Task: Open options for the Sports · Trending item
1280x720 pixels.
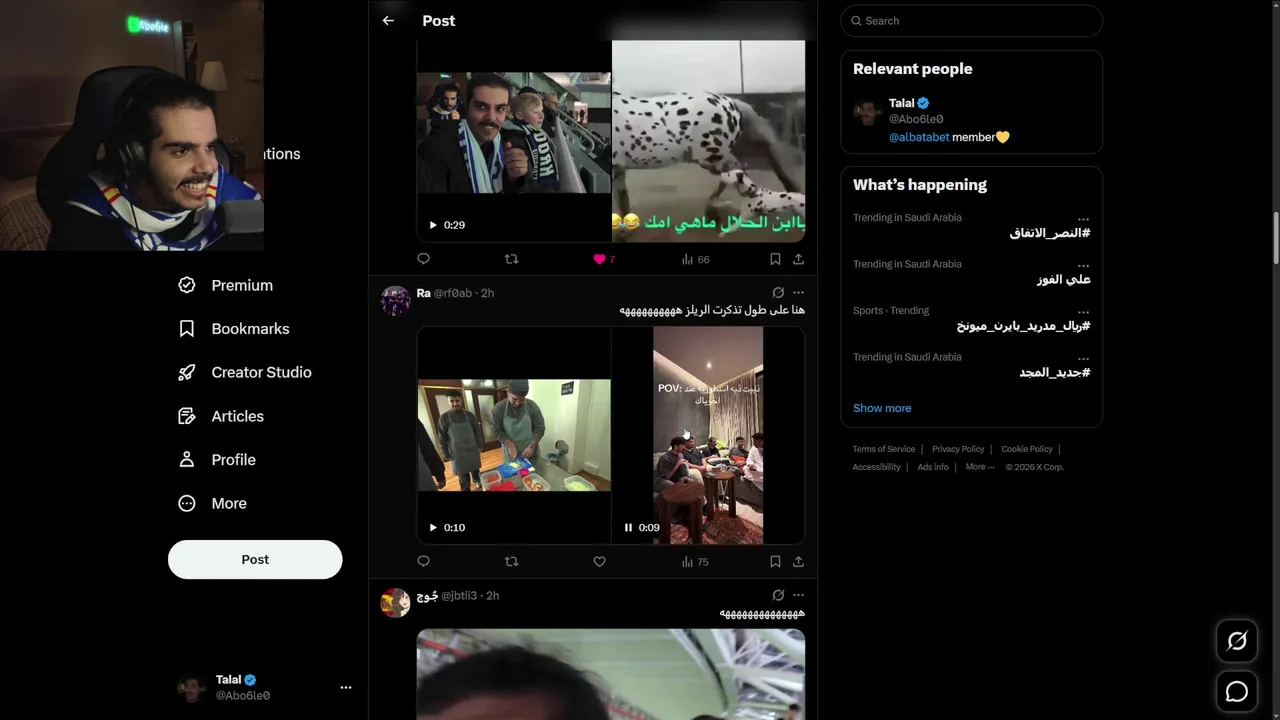Action: (1083, 311)
